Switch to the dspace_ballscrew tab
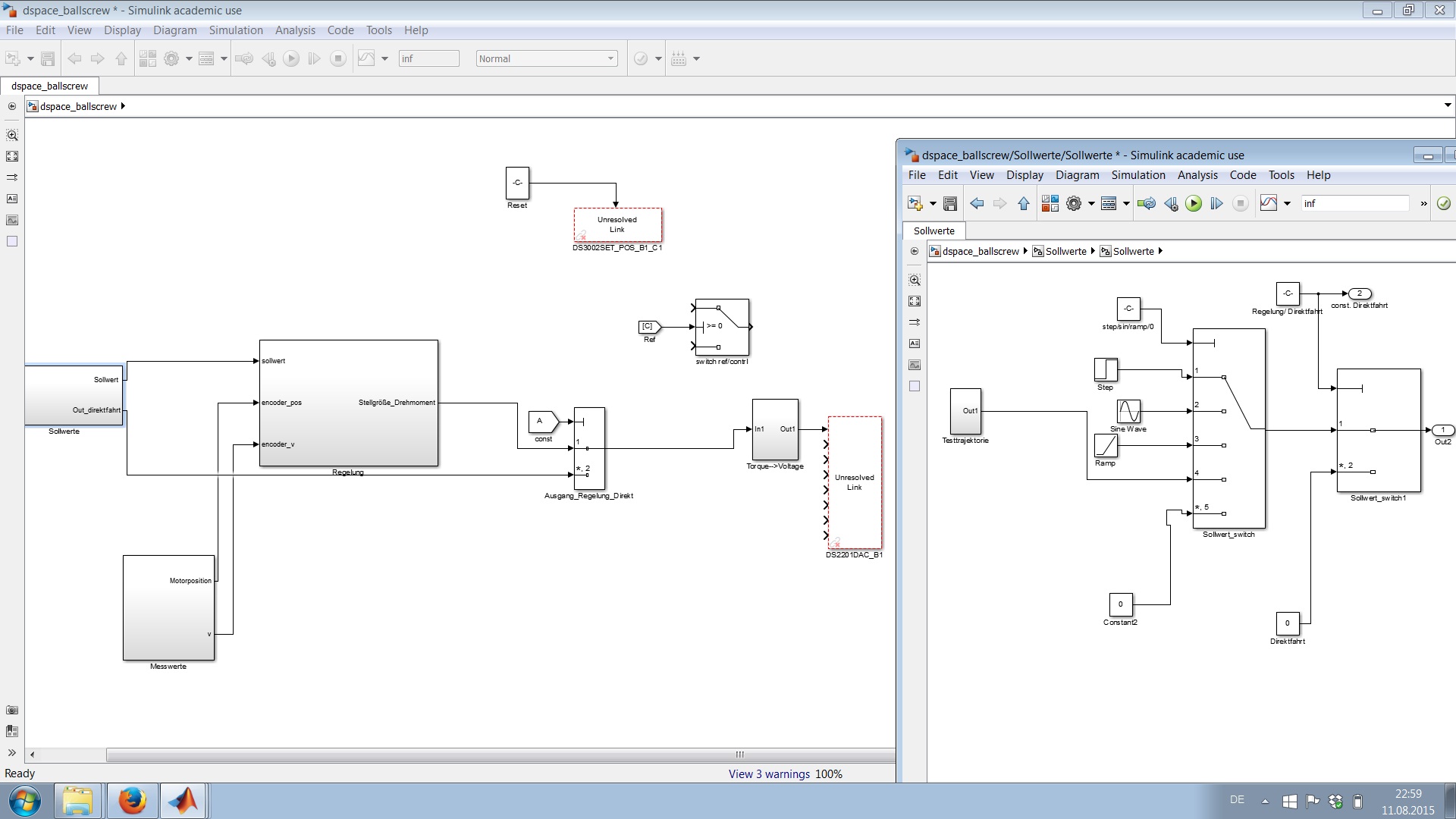This screenshot has width=1456, height=819. [49, 86]
